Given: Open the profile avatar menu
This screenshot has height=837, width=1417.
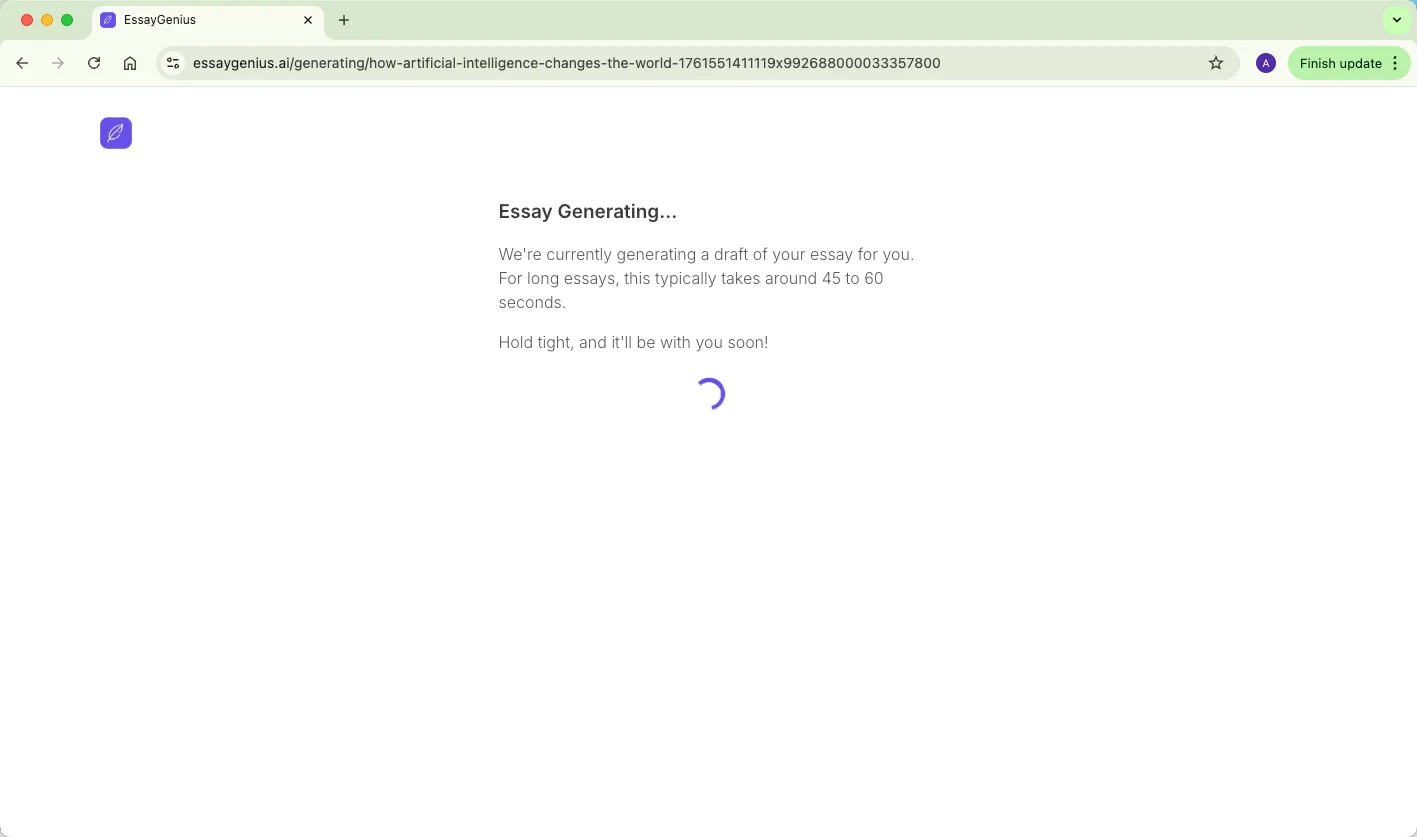Looking at the screenshot, I should tap(1265, 63).
